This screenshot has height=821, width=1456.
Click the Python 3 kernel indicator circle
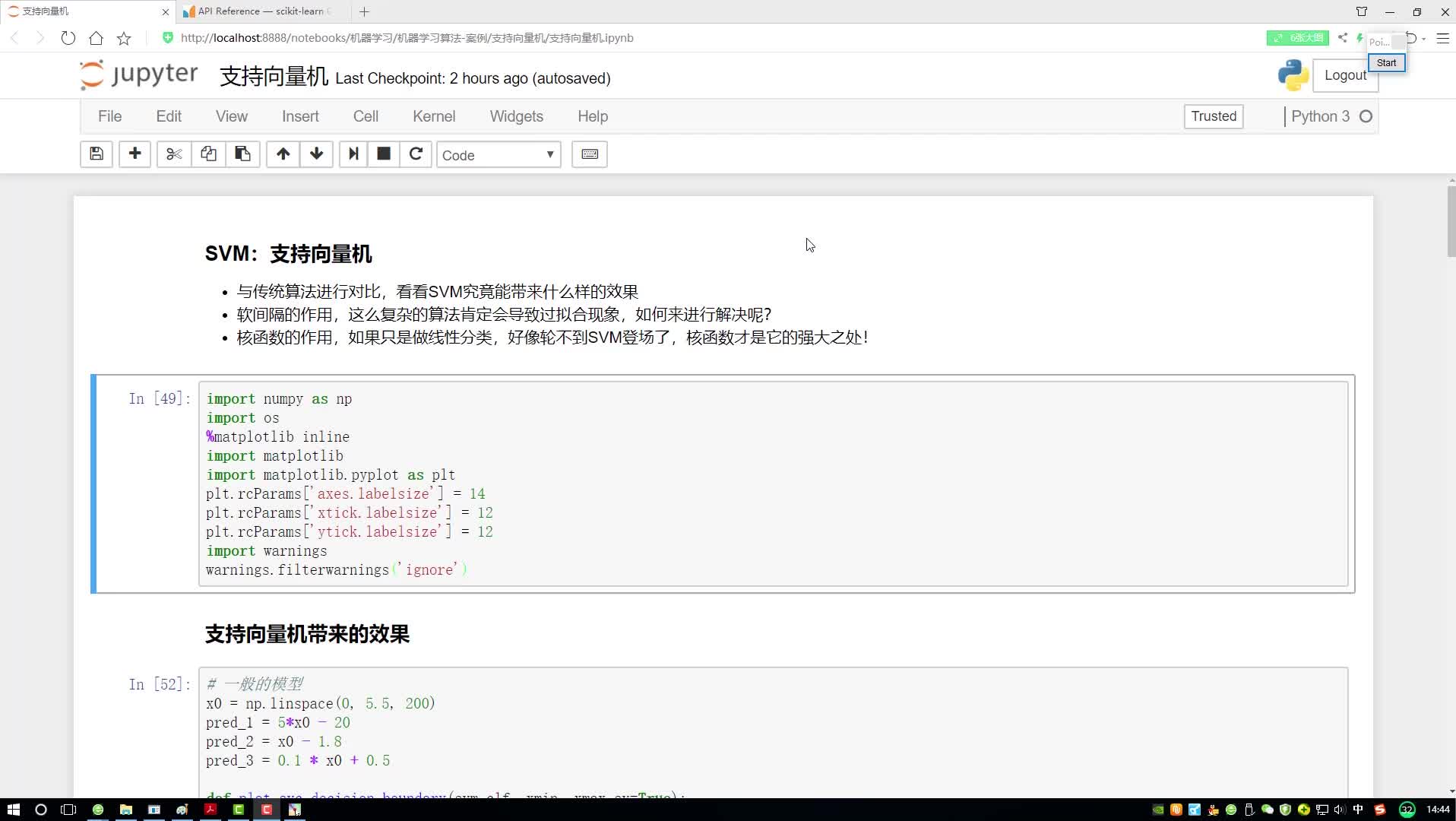tap(1366, 116)
